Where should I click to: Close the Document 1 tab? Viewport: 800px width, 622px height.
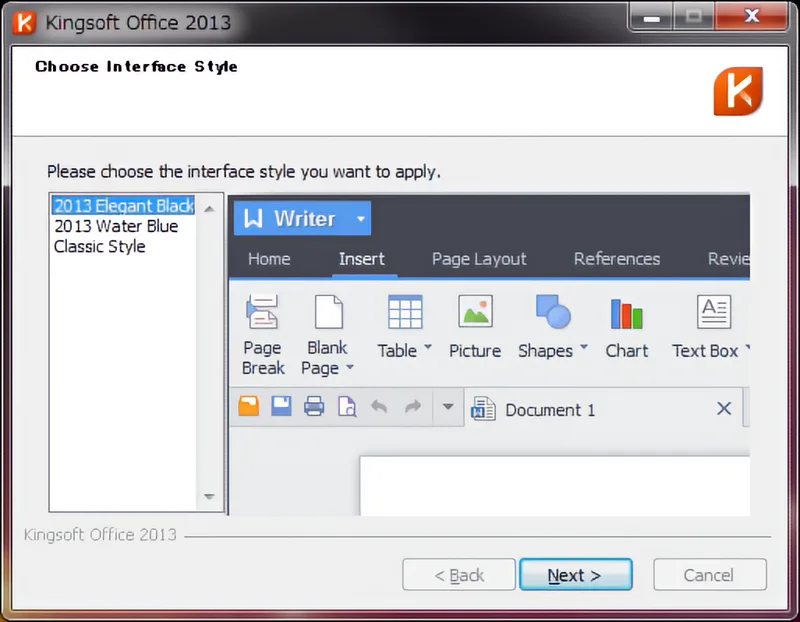point(724,408)
